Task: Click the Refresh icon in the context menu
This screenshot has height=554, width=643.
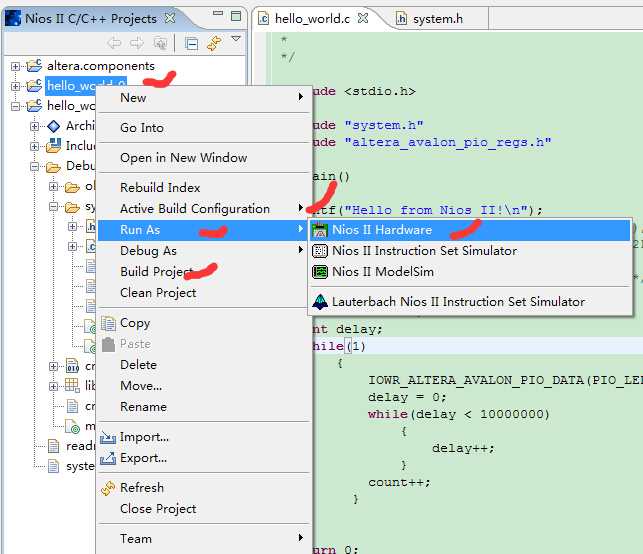Action: click(x=108, y=488)
